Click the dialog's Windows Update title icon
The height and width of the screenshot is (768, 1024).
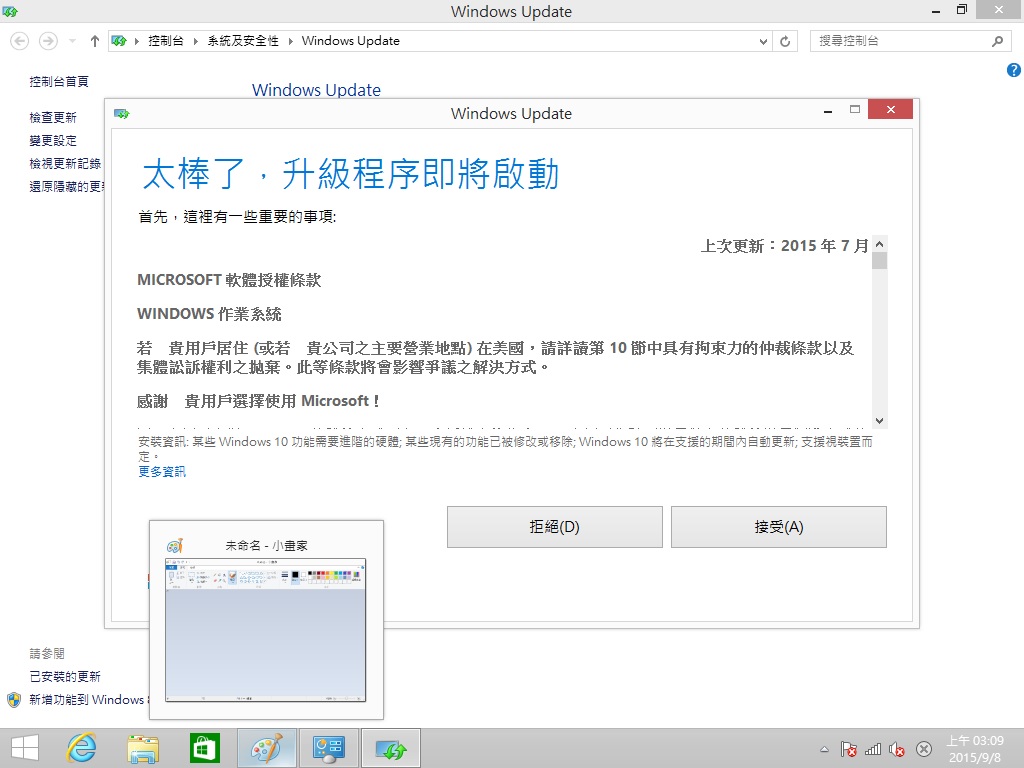click(x=121, y=114)
